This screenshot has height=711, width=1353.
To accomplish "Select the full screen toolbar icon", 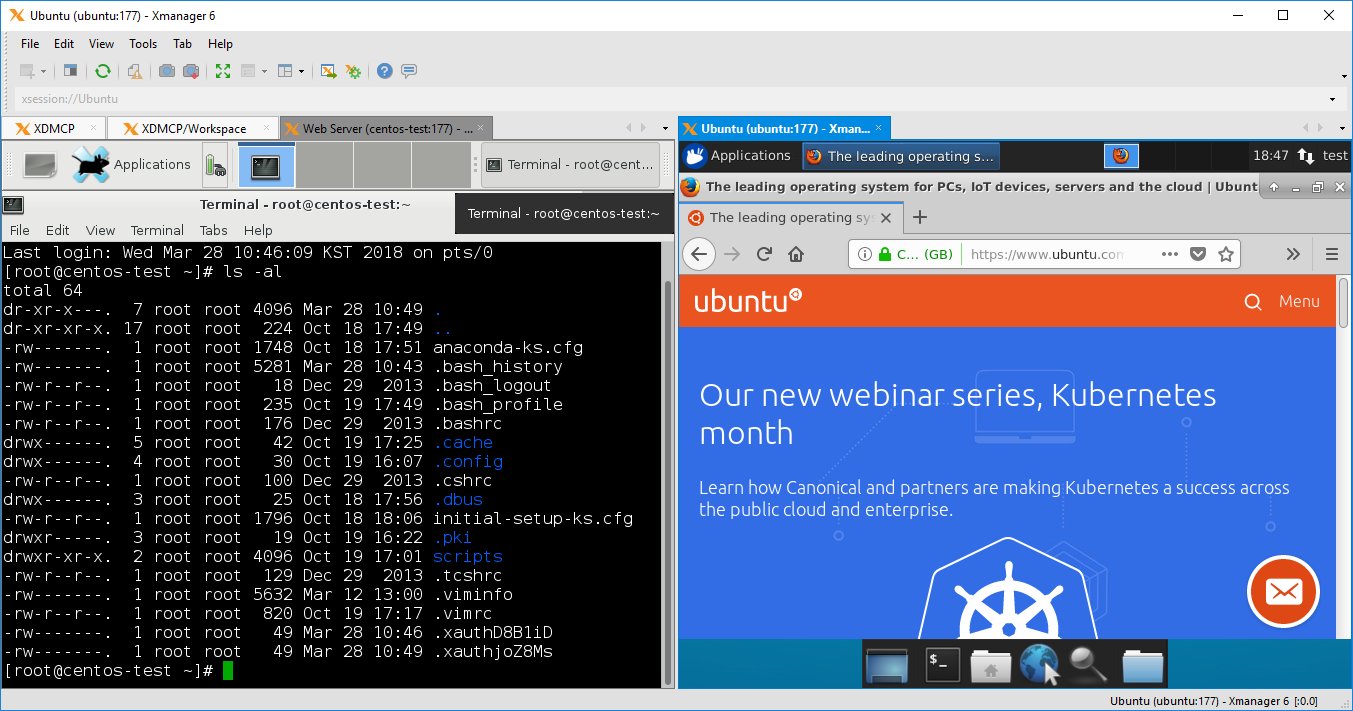I will [222, 70].
